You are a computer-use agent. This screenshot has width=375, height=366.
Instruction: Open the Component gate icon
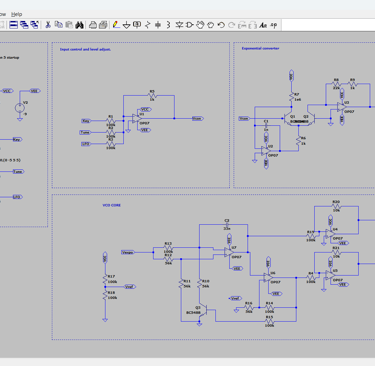click(189, 25)
